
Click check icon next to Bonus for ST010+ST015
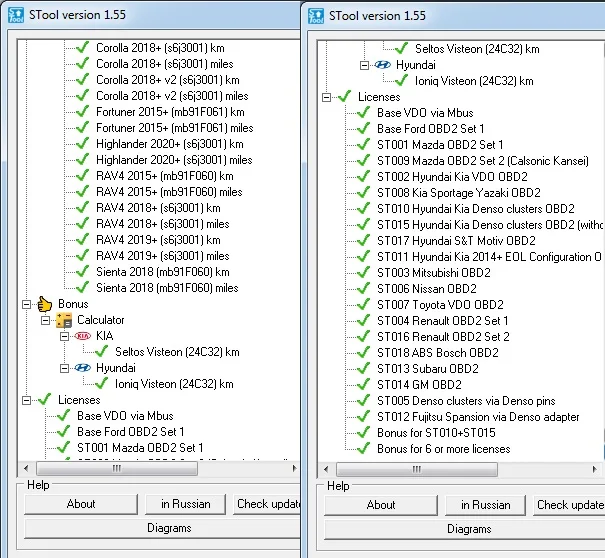[x=363, y=432]
